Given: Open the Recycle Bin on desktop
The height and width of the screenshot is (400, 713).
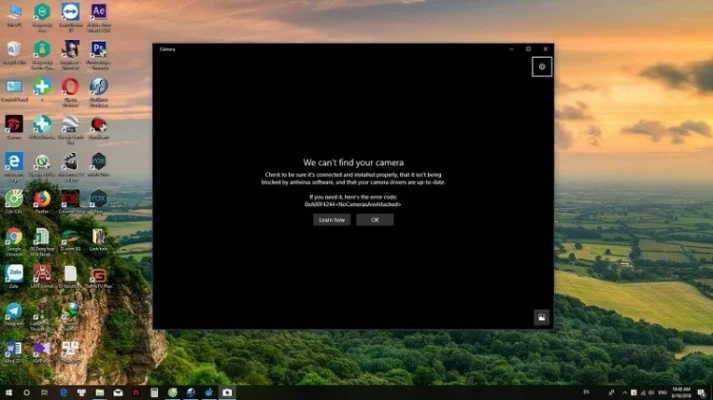Looking at the screenshot, I should tap(14, 49).
